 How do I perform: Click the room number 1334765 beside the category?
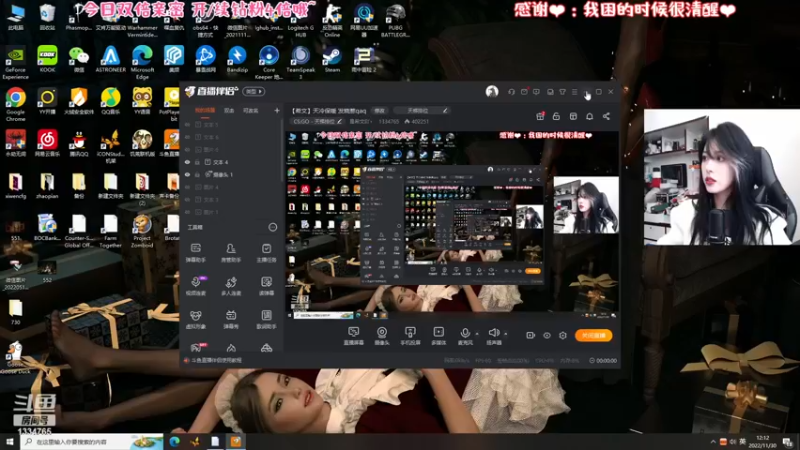389,121
